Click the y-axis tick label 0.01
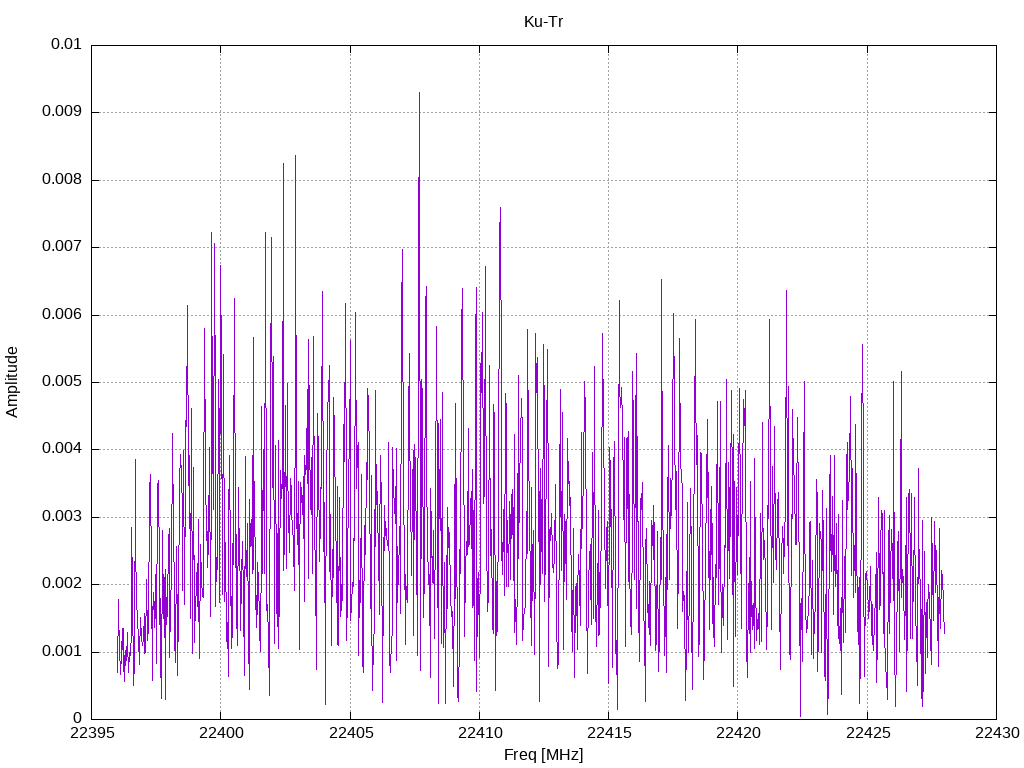The image size is (1024, 768). [66, 44]
